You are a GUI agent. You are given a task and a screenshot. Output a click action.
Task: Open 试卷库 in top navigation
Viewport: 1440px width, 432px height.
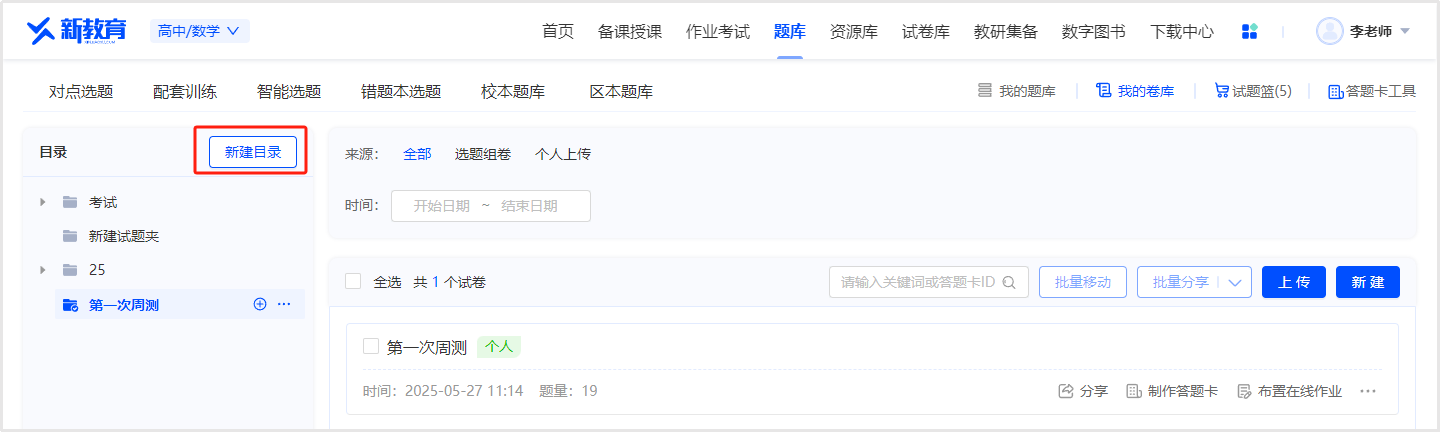click(926, 31)
